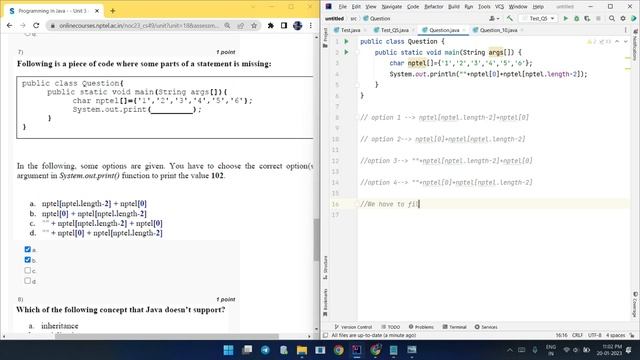Expand the inspection widget down arrow in editor
The image size is (640, 360).
point(625,42)
